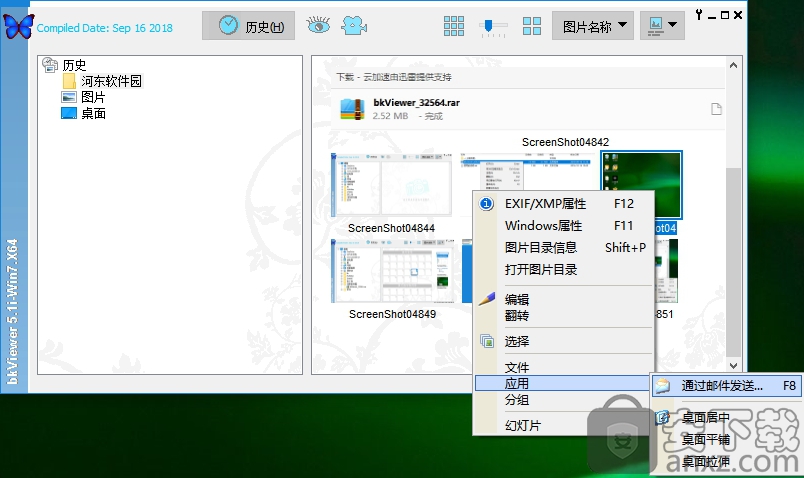The image size is (804, 478).
Task: Choose 打开图片目录 menu entry
Action: click(563, 270)
